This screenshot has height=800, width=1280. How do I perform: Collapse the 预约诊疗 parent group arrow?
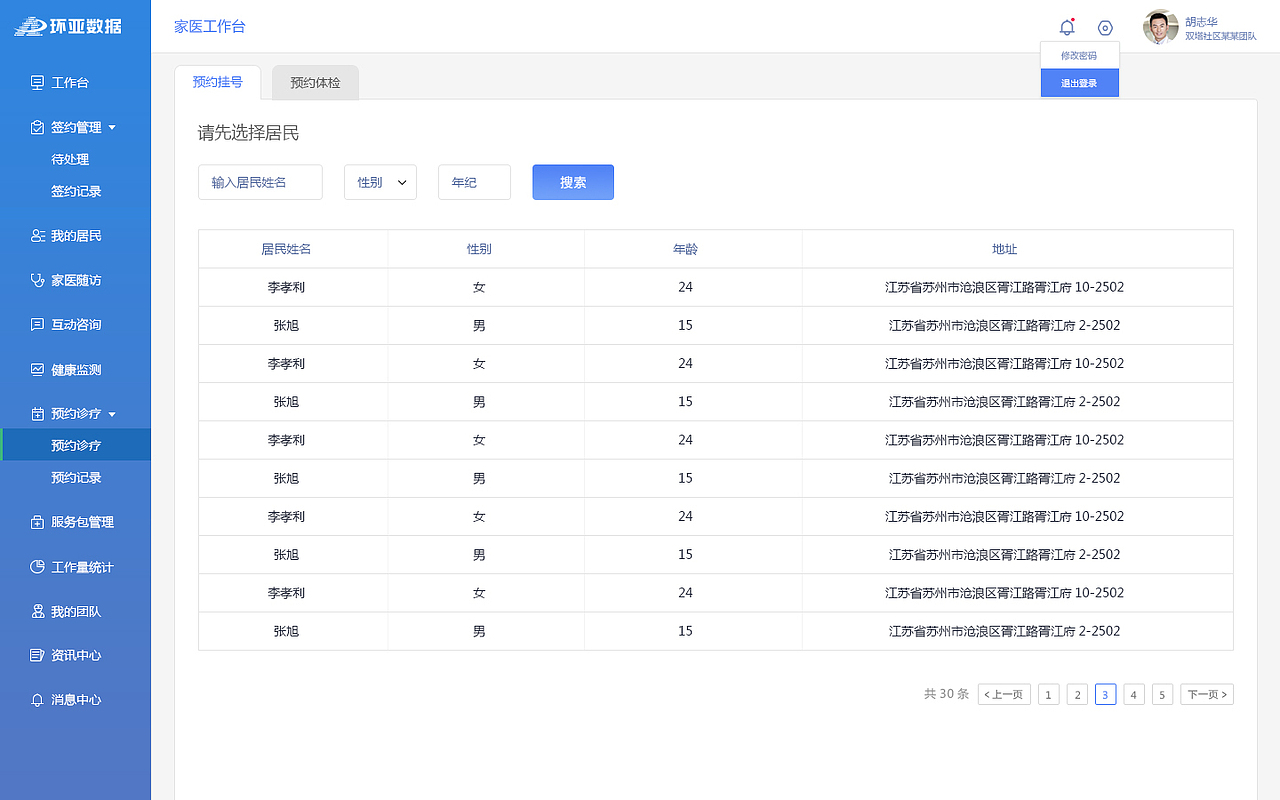[x=112, y=414]
